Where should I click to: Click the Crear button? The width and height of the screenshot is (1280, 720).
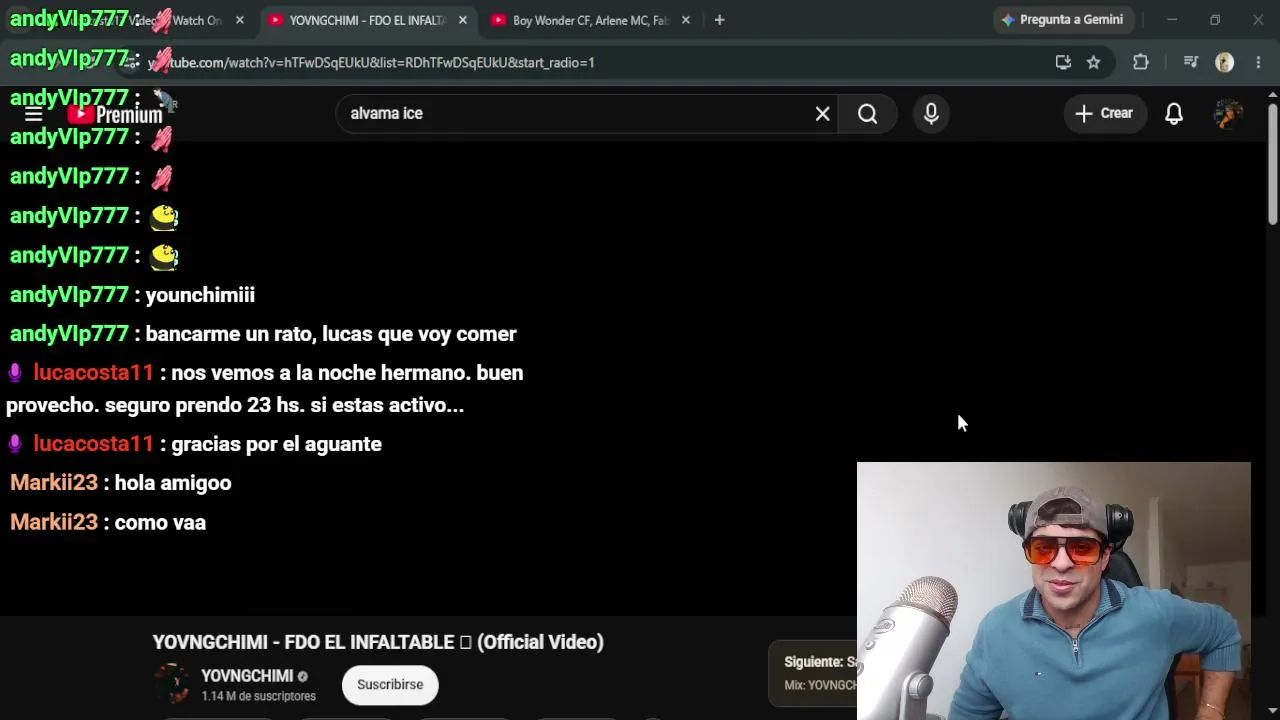click(x=1104, y=114)
